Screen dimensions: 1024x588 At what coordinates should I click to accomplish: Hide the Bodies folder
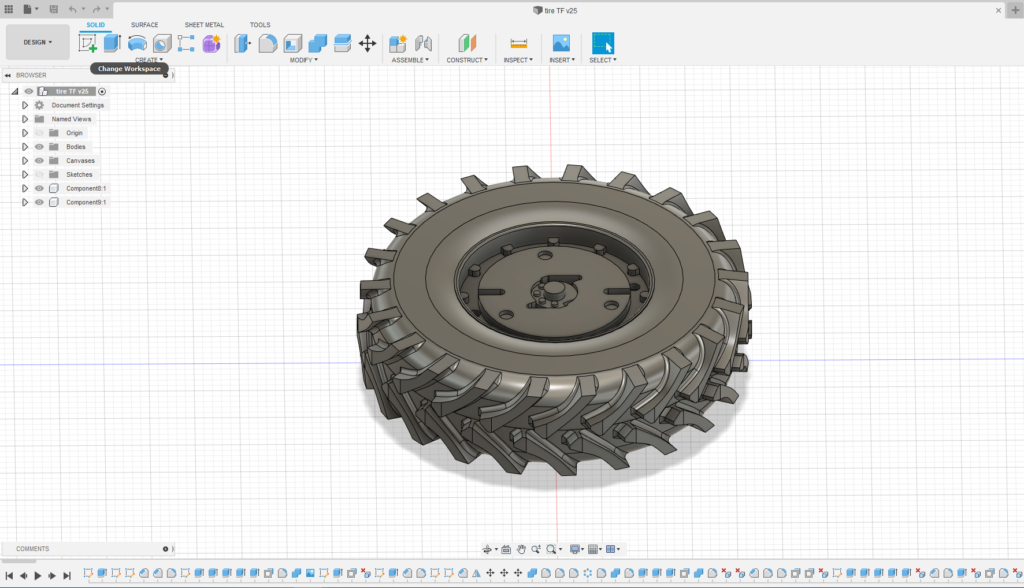[x=39, y=147]
